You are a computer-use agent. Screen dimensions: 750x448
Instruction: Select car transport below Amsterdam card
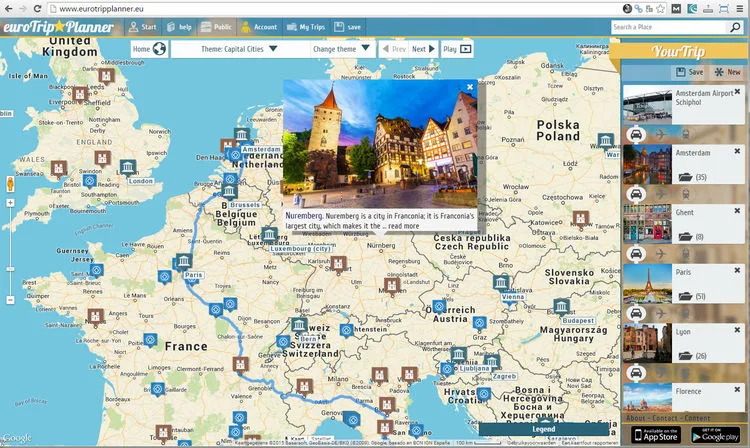636,194
